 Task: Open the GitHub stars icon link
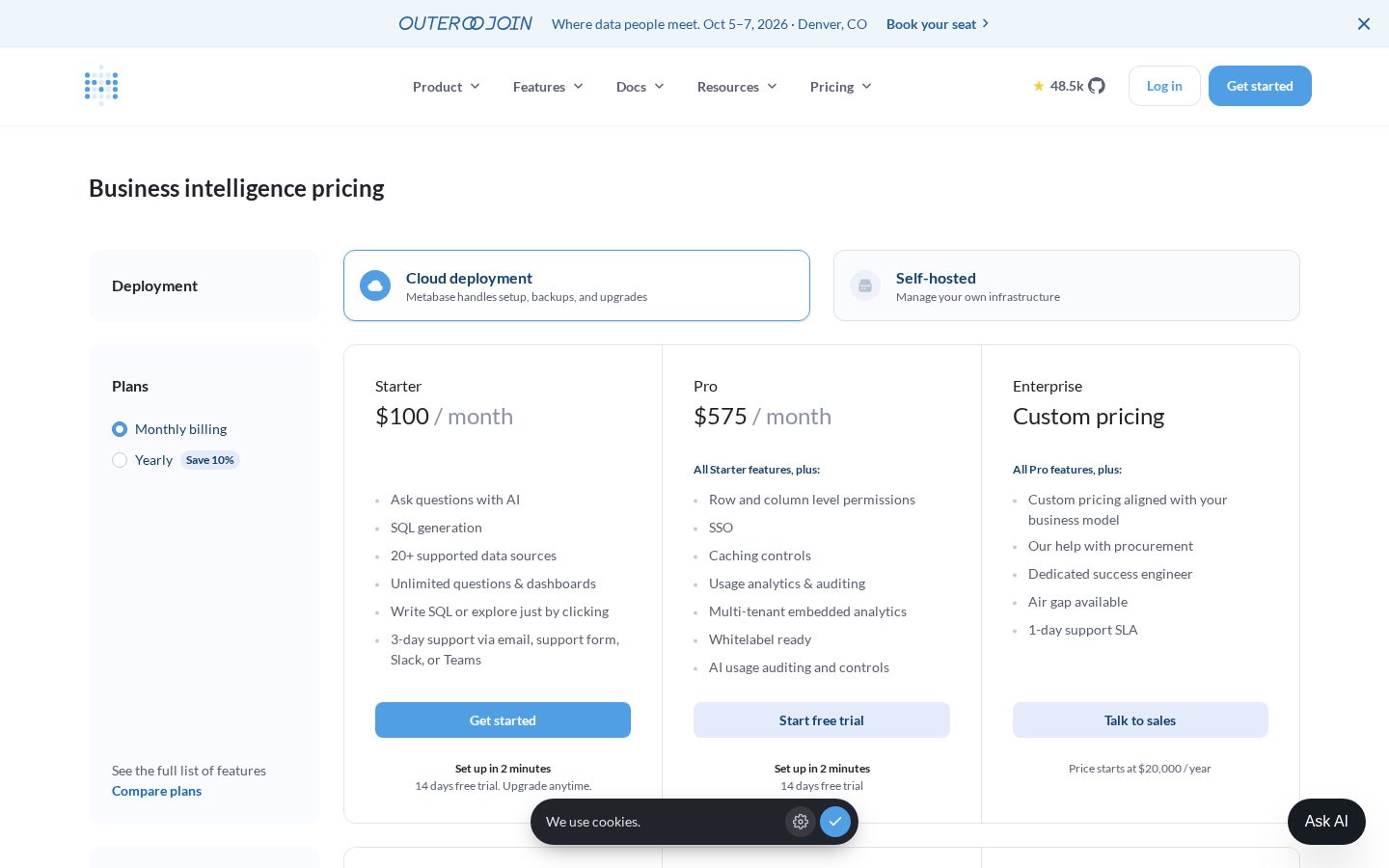point(1097,86)
